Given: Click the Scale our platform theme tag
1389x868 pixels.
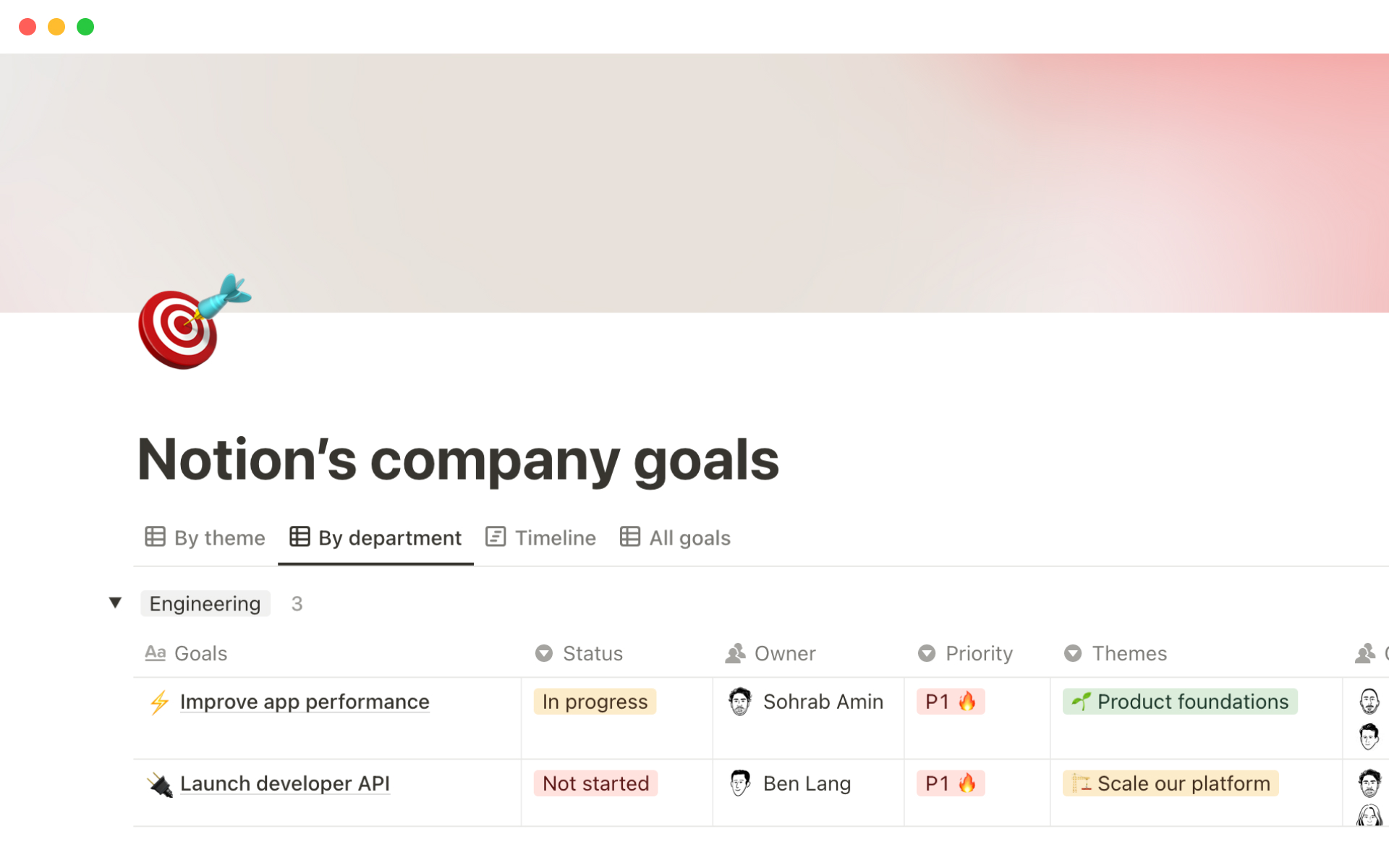Looking at the screenshot, I should click(1170, 783).
